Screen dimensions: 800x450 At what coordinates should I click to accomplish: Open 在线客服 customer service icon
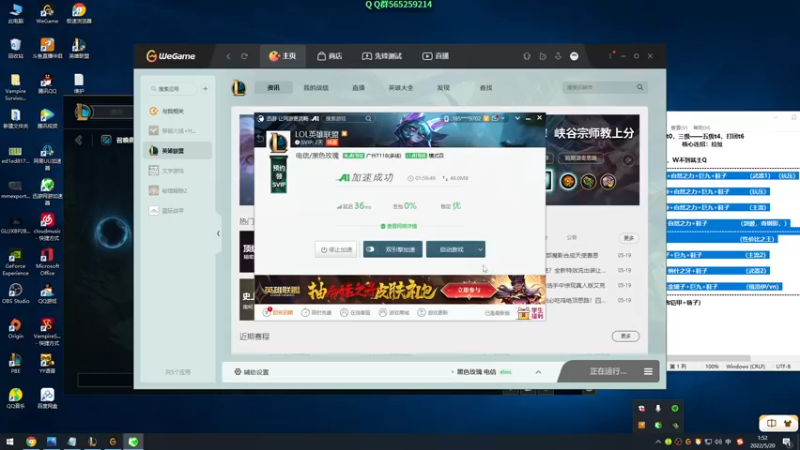(355, 312)
